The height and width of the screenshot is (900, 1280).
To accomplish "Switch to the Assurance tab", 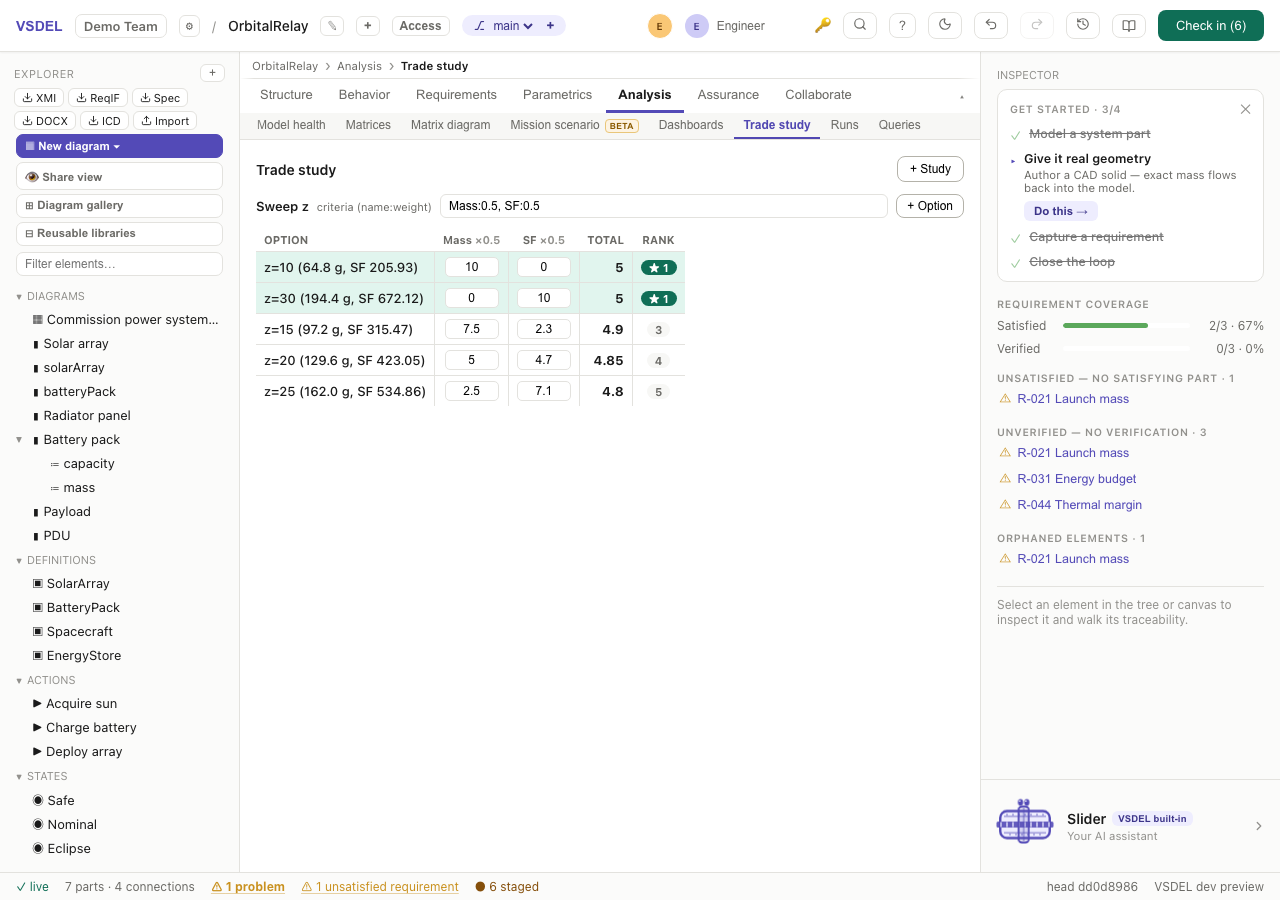I will 728,95.
